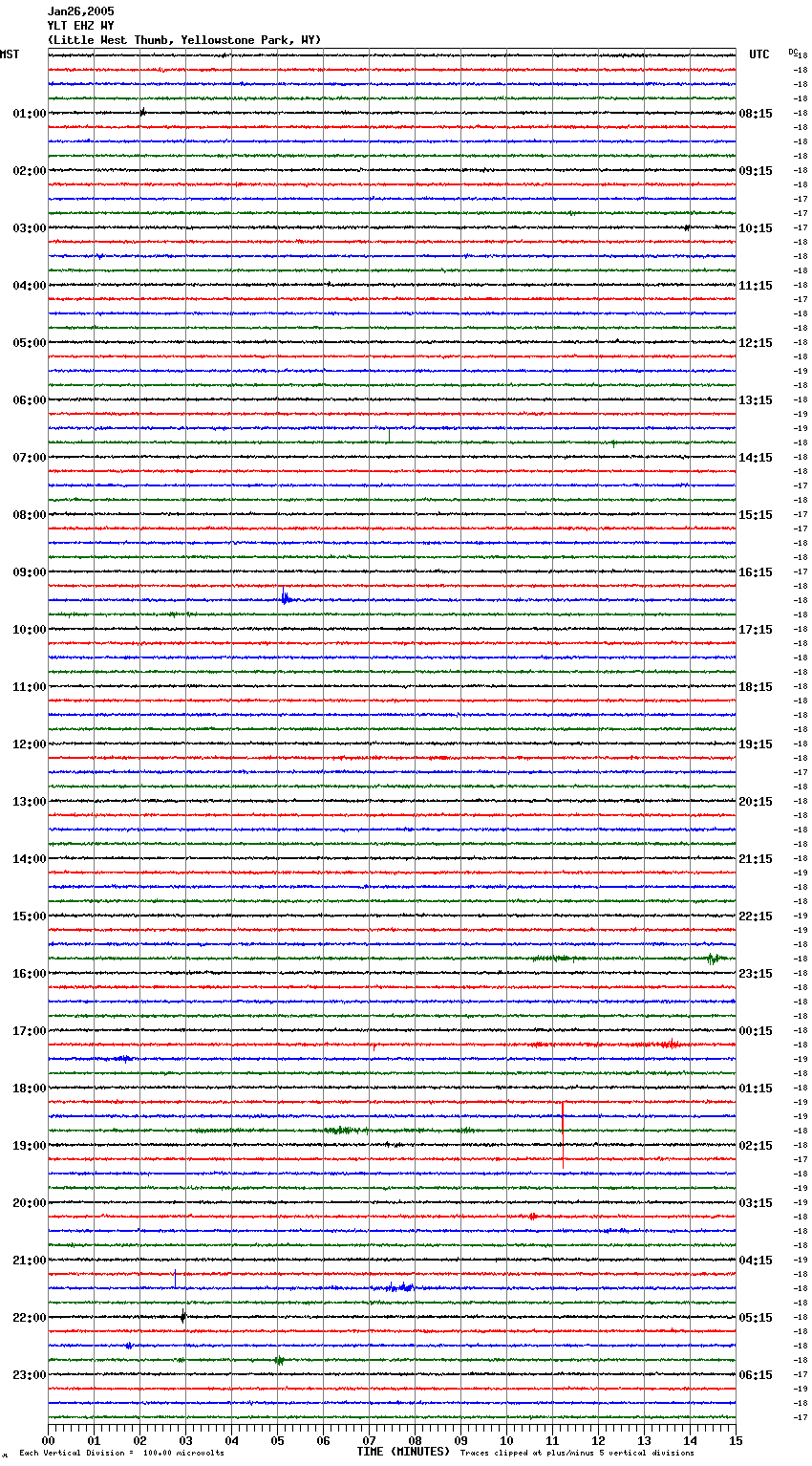Viewport: 812px width, 1466px height.
Task: Click the 09:15 UTC time label
Action: pyautogui.click(x=756, y=171)
